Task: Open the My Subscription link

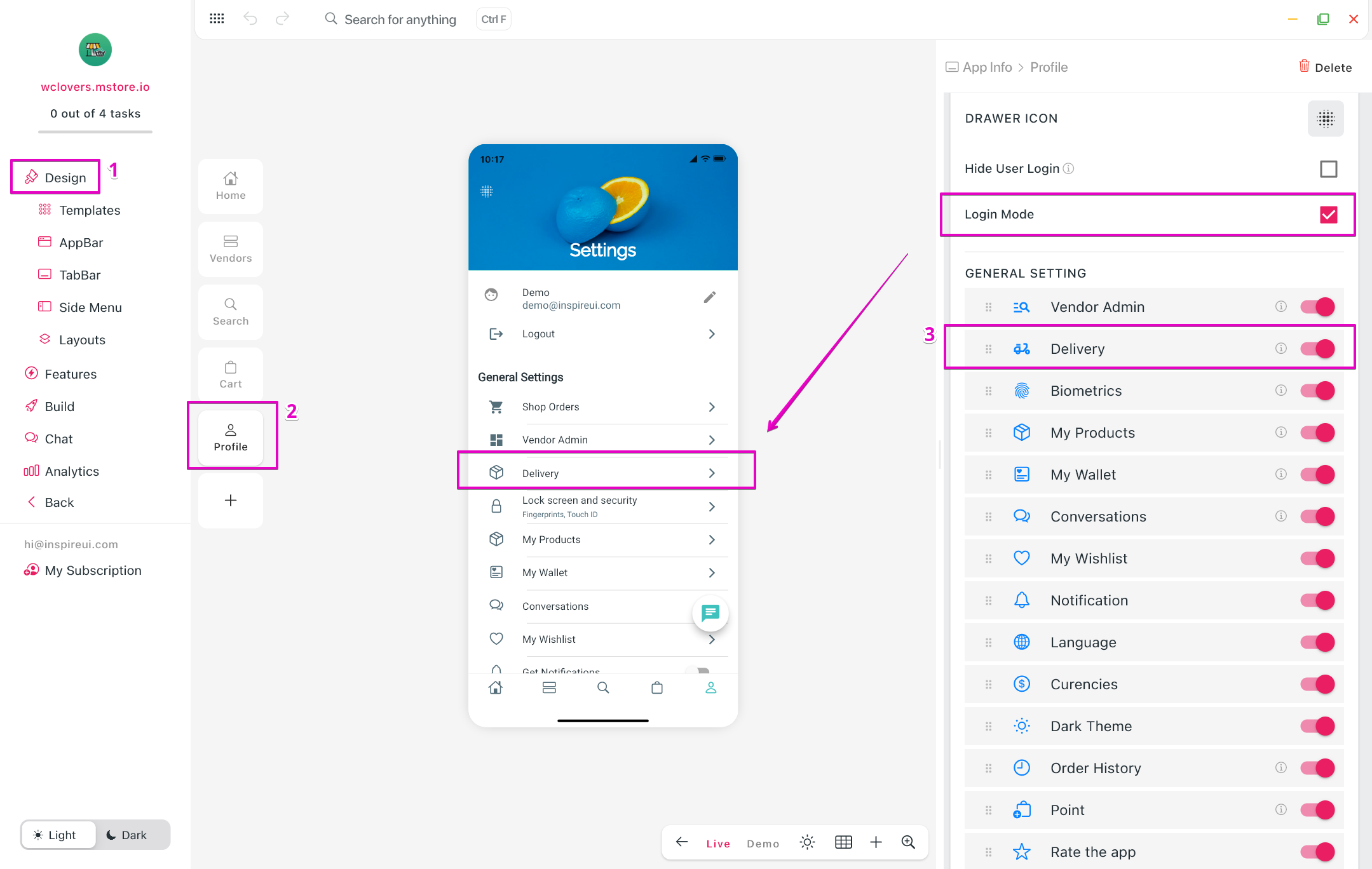Action: click(93, 570)
